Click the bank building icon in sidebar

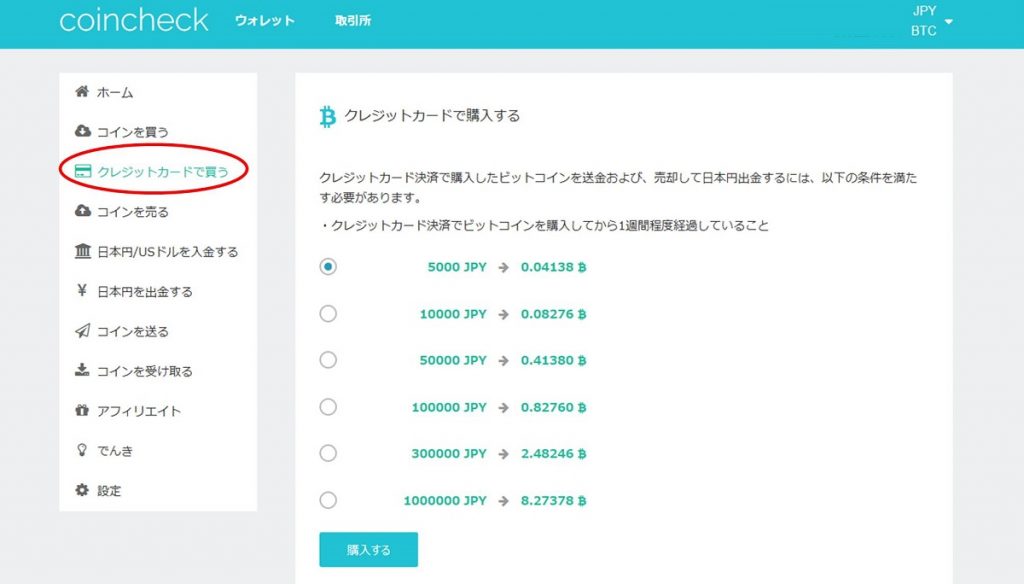click(x=82, y=251)
